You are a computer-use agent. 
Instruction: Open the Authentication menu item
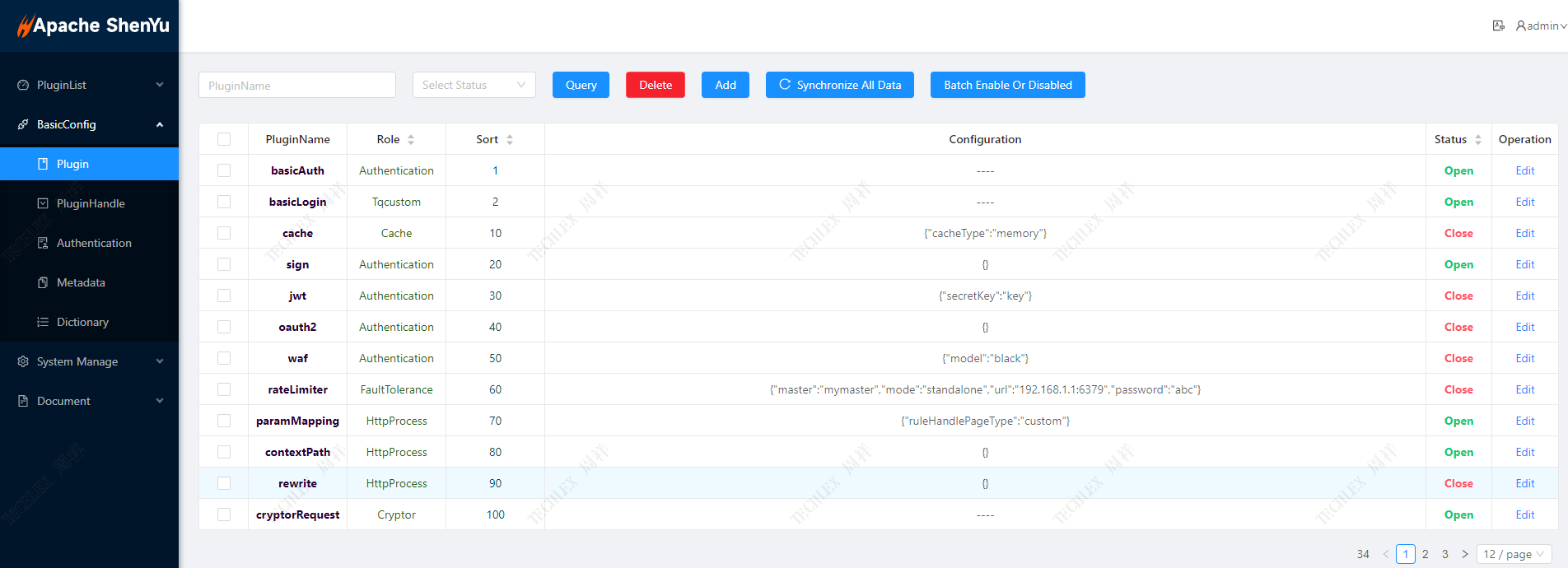[89, 243]
